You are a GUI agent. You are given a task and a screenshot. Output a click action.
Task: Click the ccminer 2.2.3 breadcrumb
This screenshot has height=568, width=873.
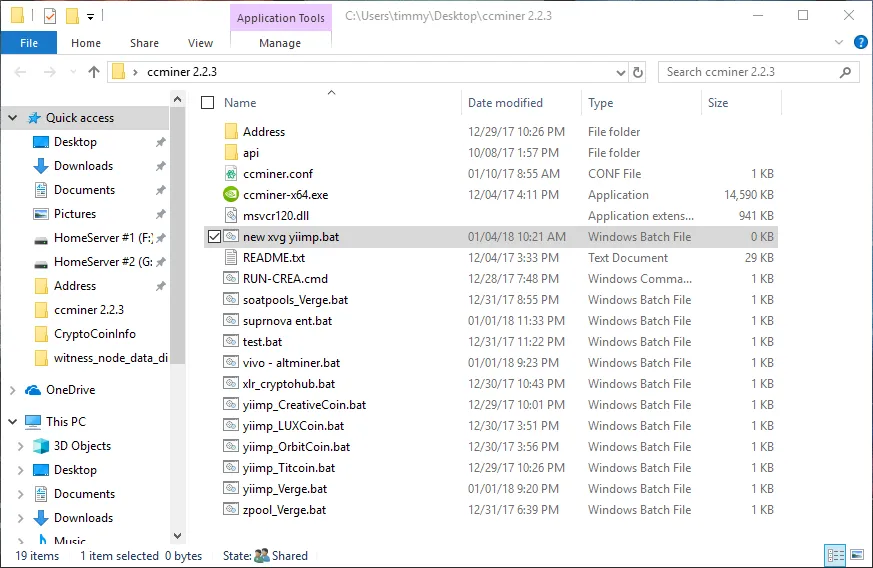pyautogui.click(x=182, y=72)
